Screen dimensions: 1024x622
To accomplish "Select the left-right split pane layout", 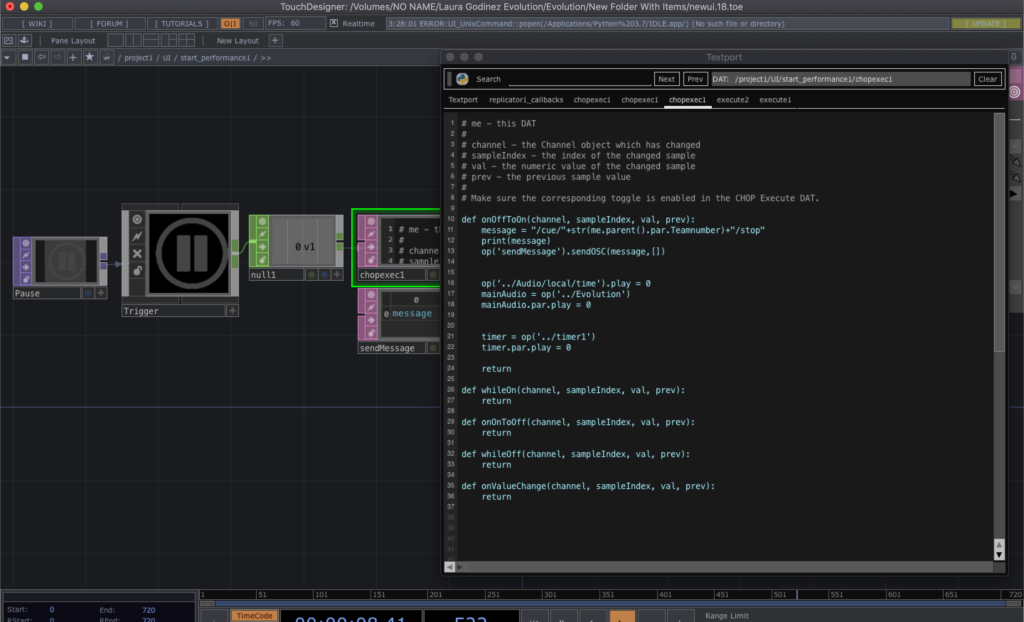I will pyautogui.click(x=133, y=41).
